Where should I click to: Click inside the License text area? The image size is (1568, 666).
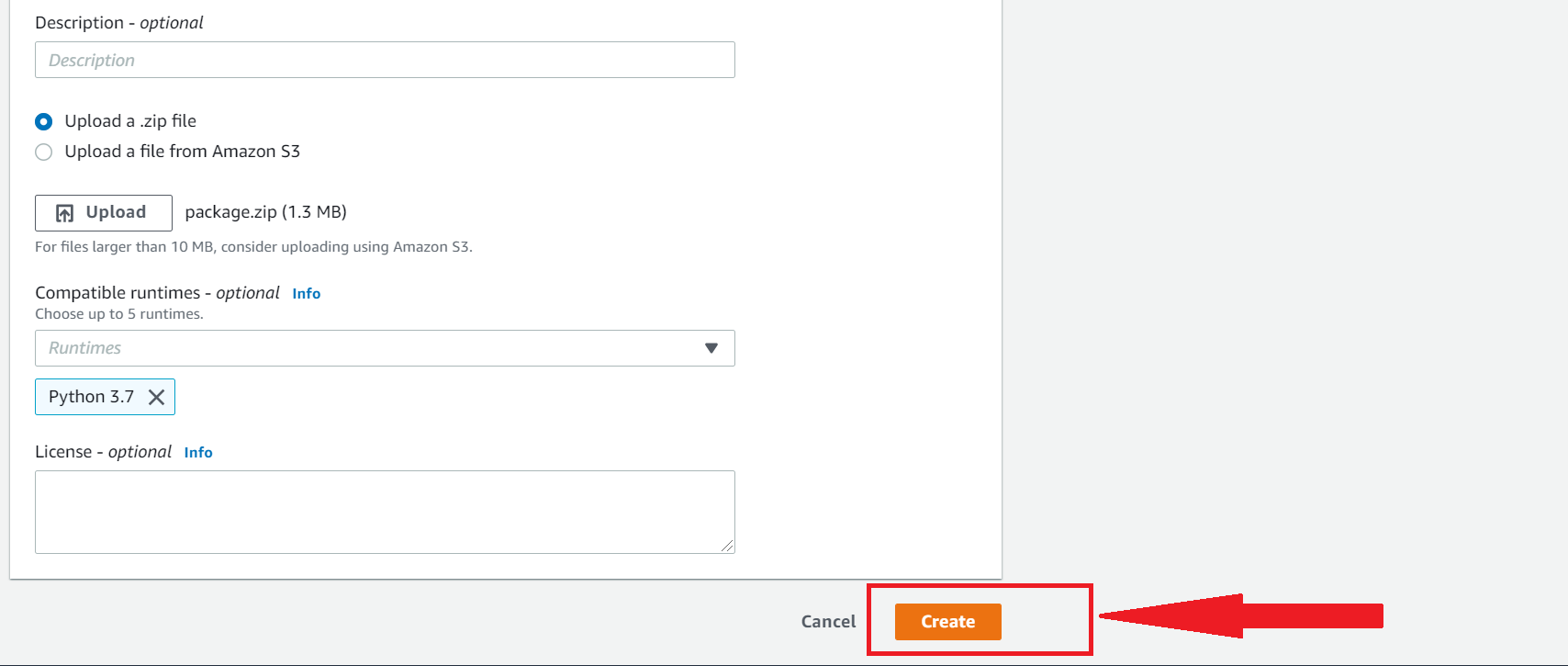click(385, 512)
